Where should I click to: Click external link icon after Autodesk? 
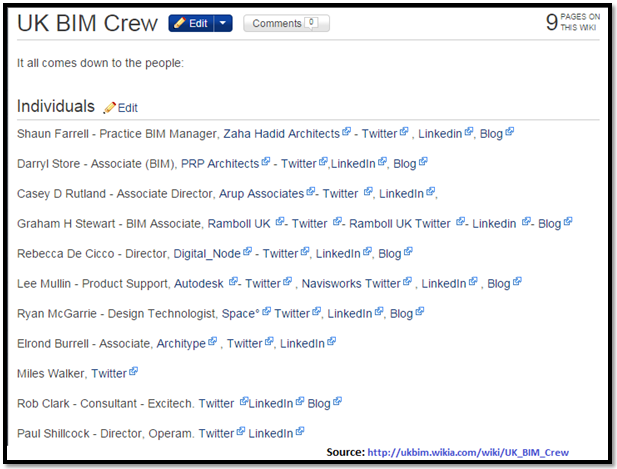(233, 281)
